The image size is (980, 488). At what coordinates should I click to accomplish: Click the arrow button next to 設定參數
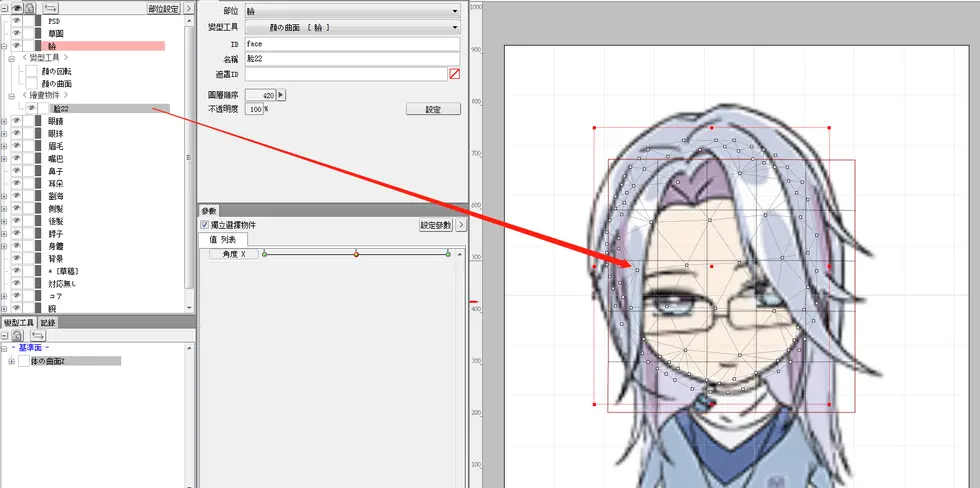pos(461,225)
